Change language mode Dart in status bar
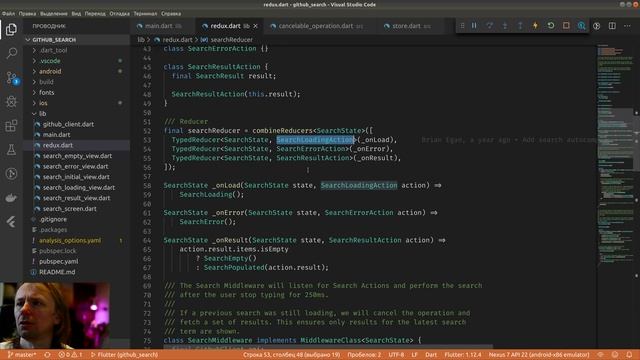The image size is (640, 360). pyautogui.click(x=431, y=355)
